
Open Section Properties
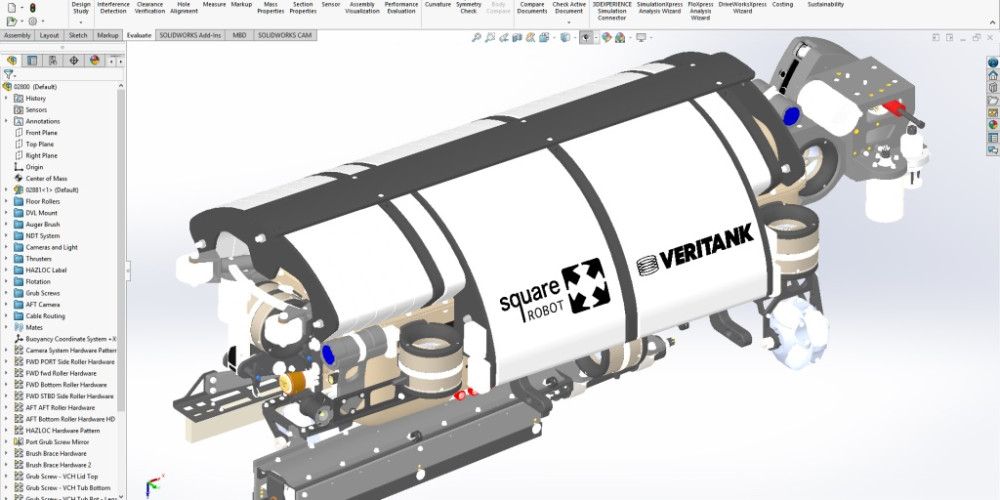(x=303, y=8)
